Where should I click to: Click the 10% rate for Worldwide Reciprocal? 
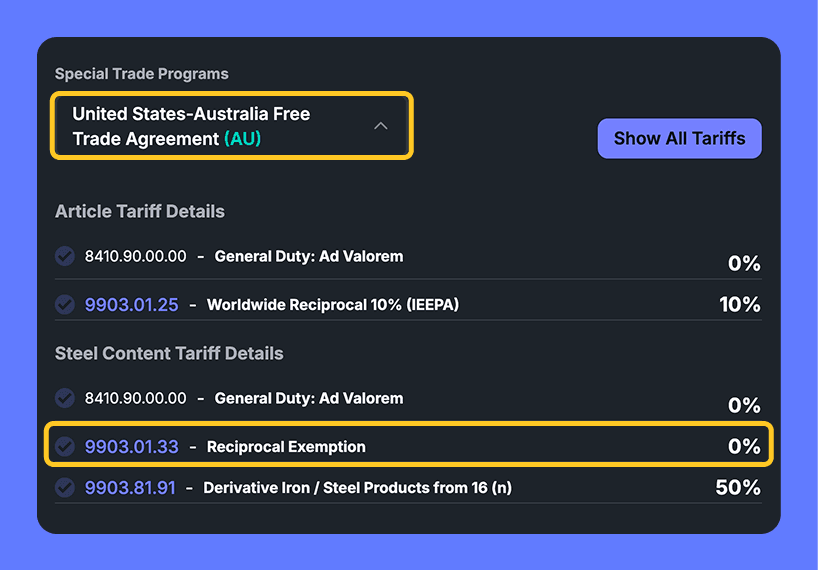(739, 304)
